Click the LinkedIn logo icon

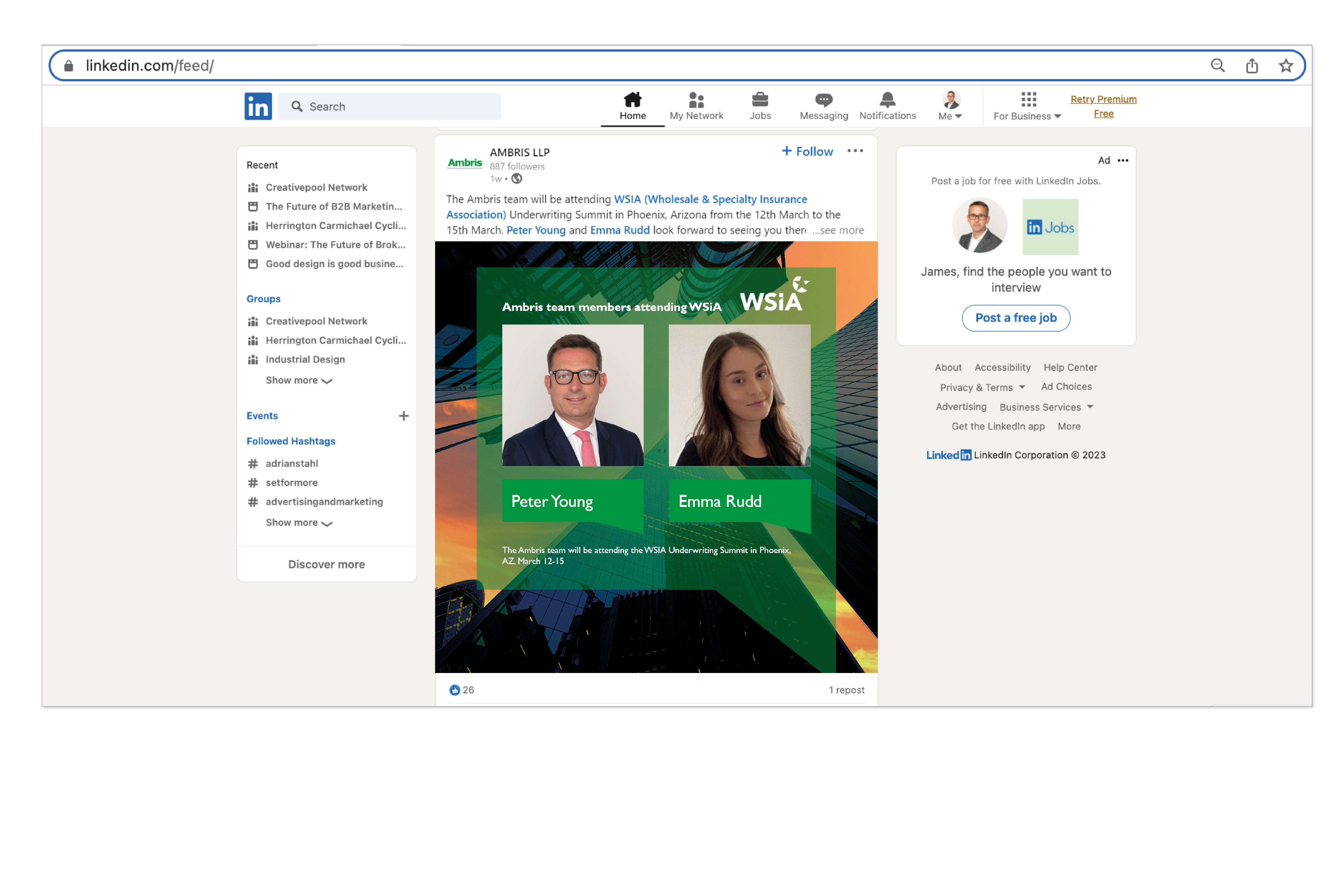(258, 106)
